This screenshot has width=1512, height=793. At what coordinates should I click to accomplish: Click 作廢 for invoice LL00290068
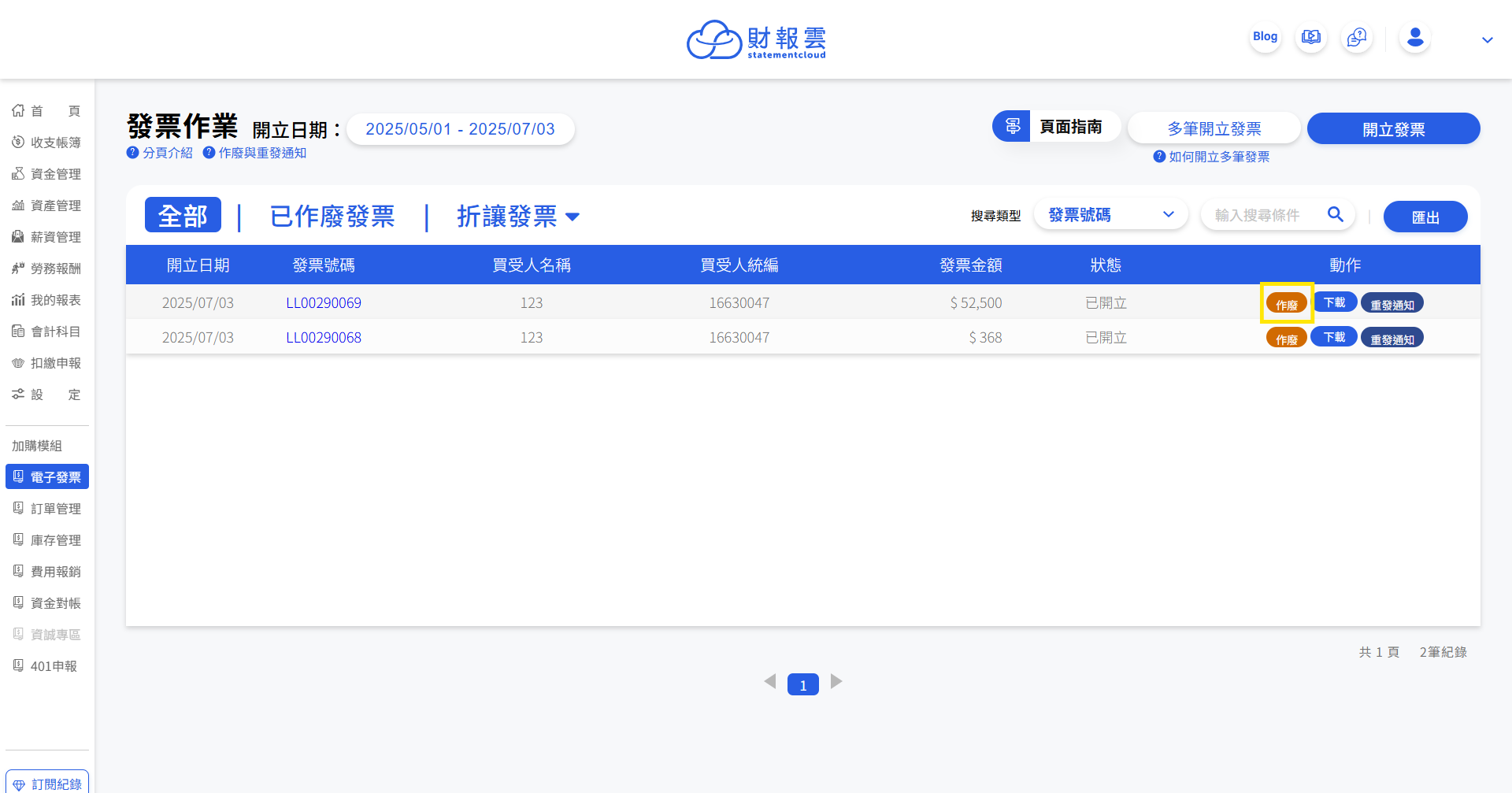1287,338
